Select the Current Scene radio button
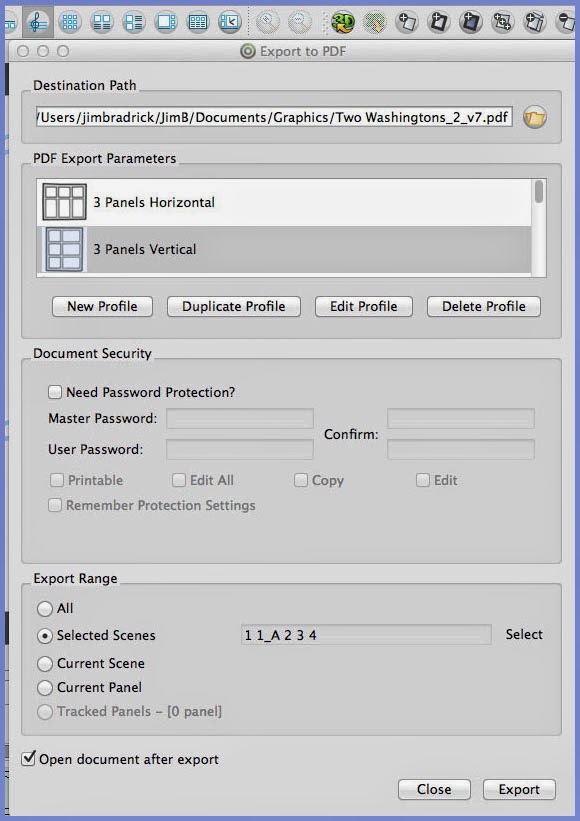Screen dimensions: 580x821 [x=45, y=663]
